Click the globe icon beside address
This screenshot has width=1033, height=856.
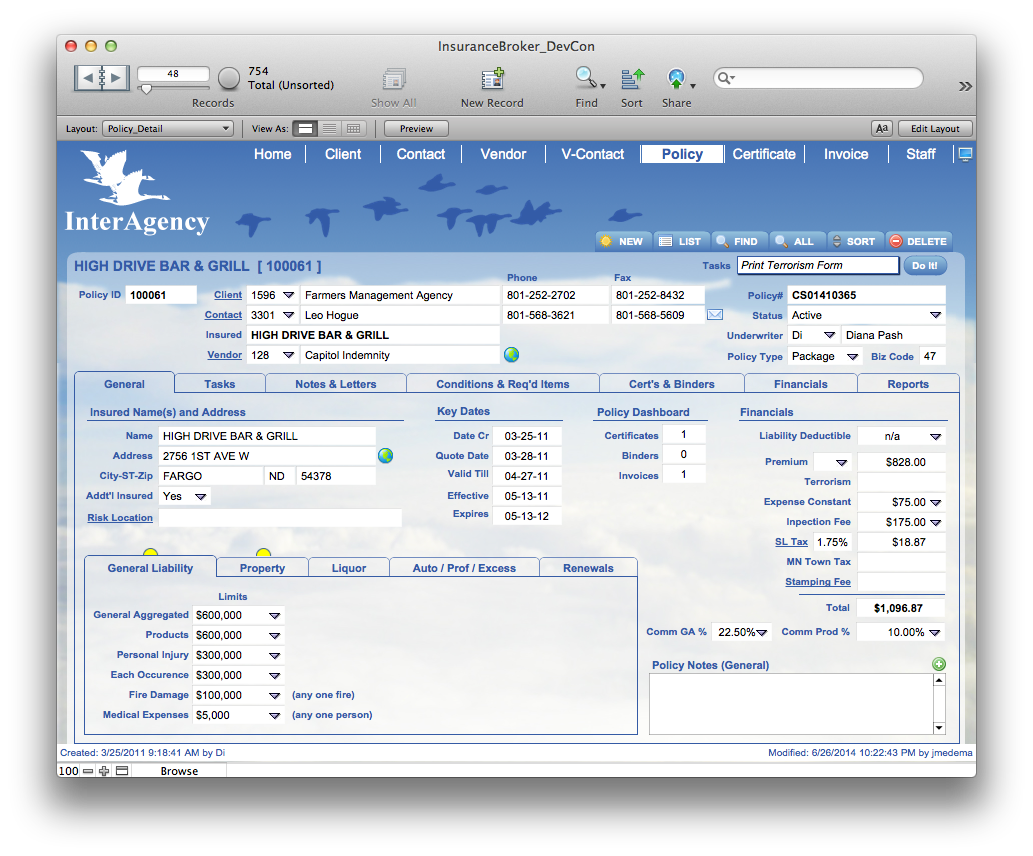(x=385, y=456)
